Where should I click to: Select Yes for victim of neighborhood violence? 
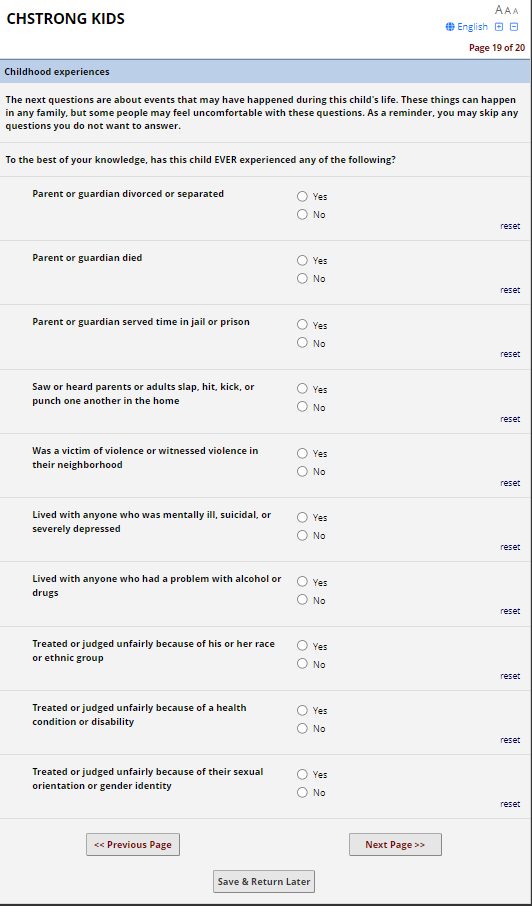coord(302,453)
